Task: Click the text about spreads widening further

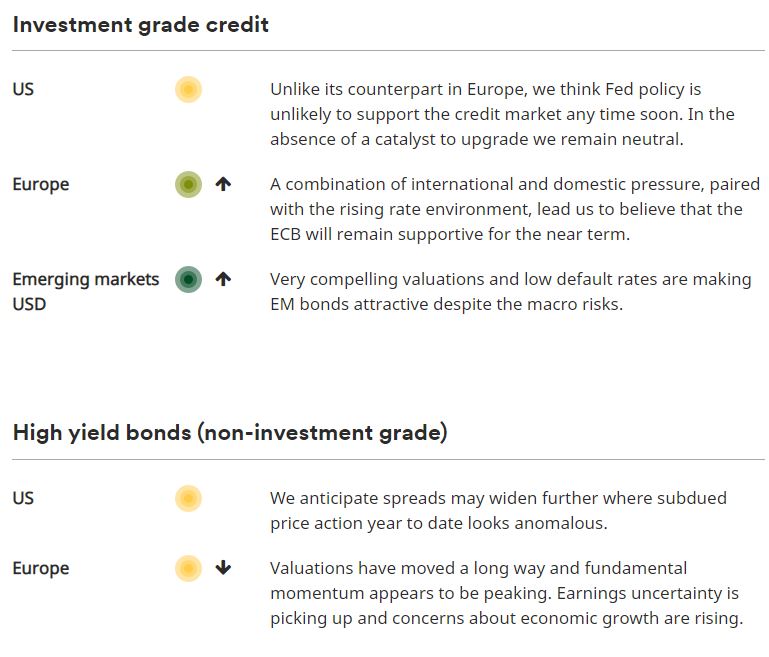Action: pyautogui.click(x=498, y=510)
